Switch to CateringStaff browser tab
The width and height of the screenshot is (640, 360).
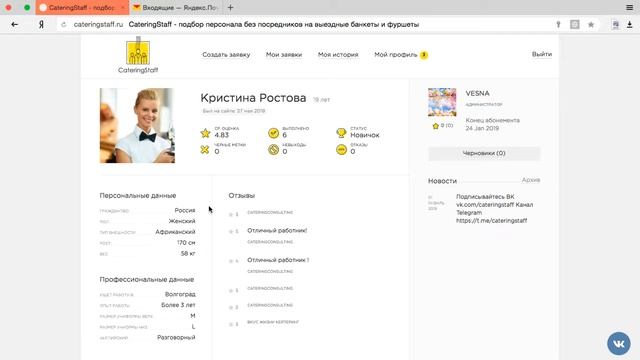pos(82,7)
